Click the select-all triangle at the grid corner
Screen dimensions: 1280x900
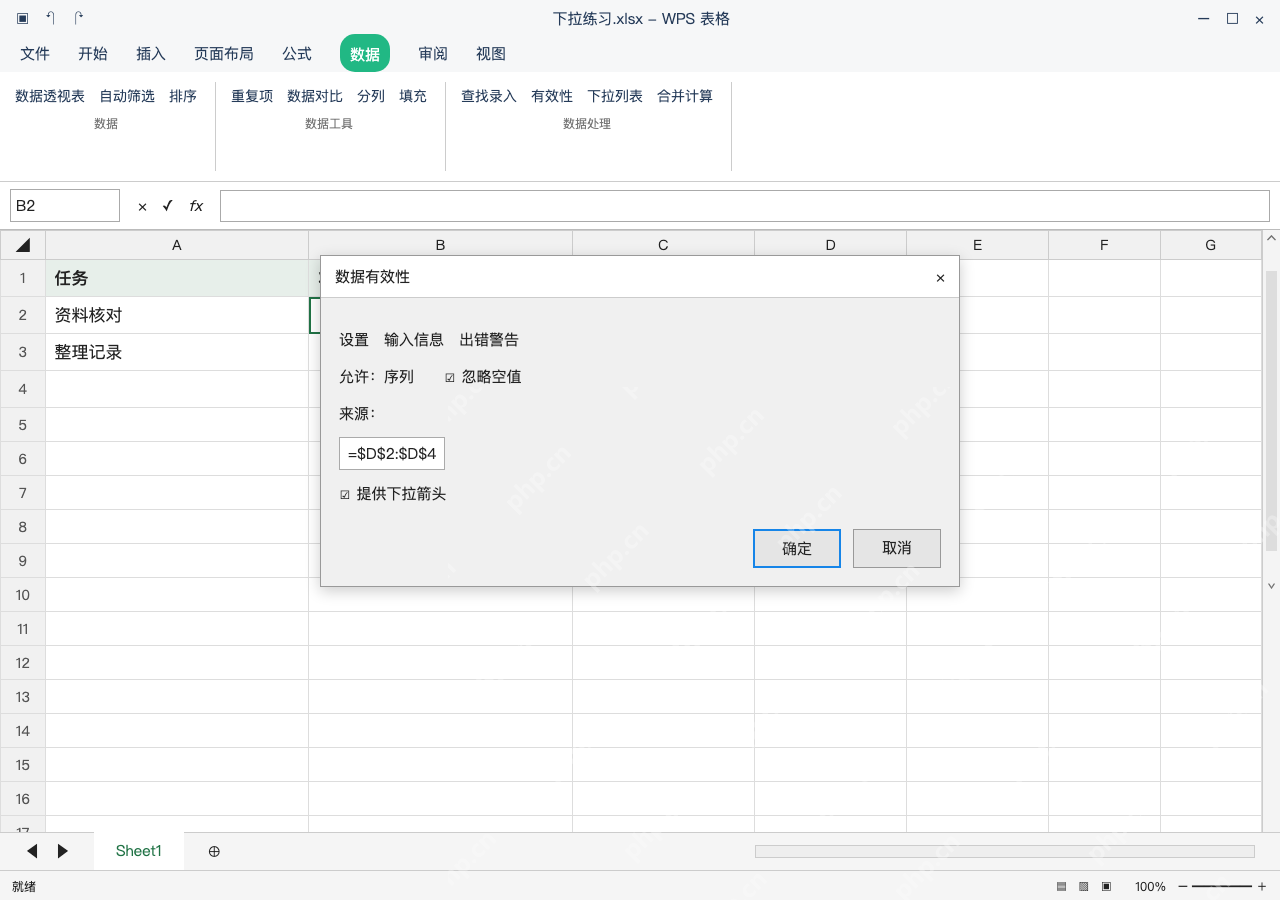(x=23, y=245)
